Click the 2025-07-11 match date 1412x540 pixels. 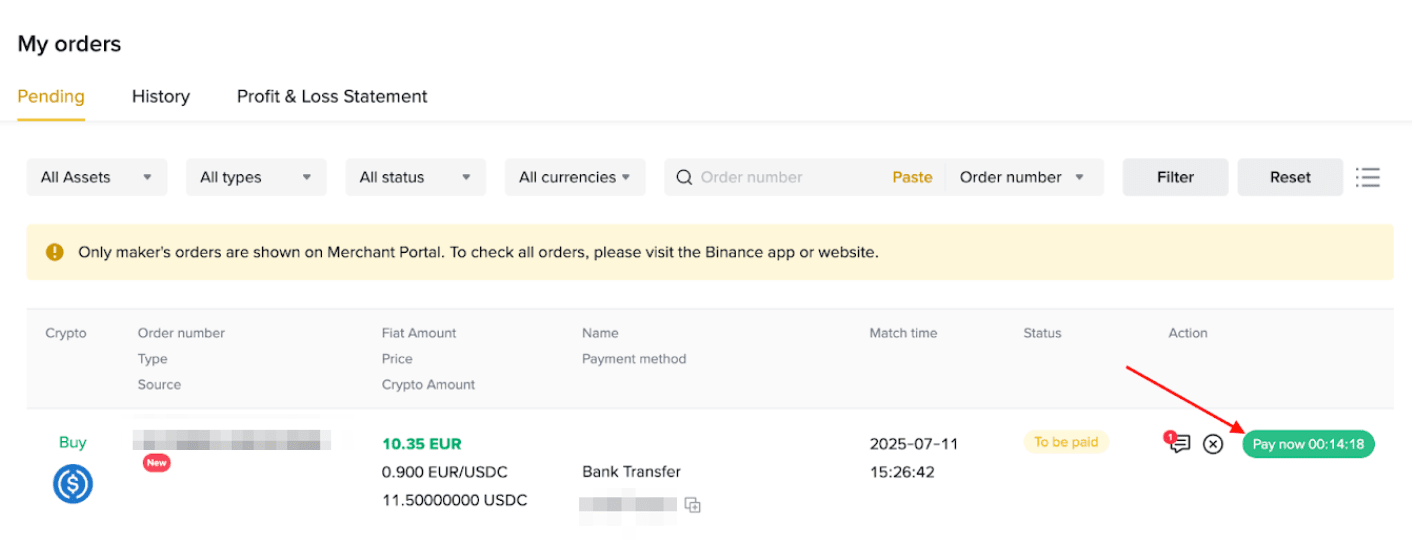(914, 443)
